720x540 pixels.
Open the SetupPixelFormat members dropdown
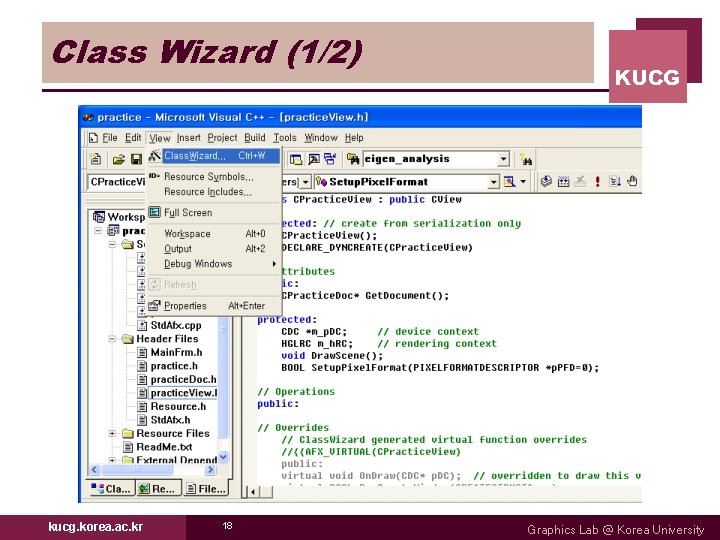point(494,182)
